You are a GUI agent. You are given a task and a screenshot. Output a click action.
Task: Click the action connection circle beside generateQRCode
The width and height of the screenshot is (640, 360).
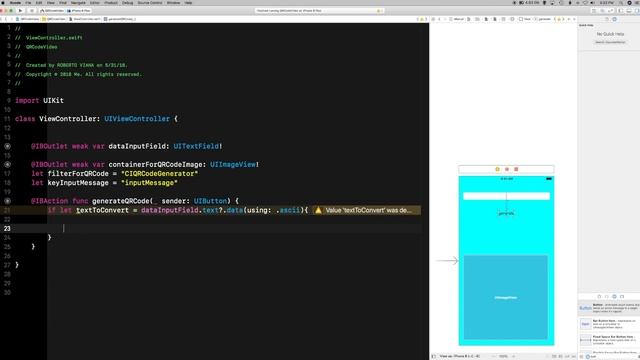[x=7, y=201]
